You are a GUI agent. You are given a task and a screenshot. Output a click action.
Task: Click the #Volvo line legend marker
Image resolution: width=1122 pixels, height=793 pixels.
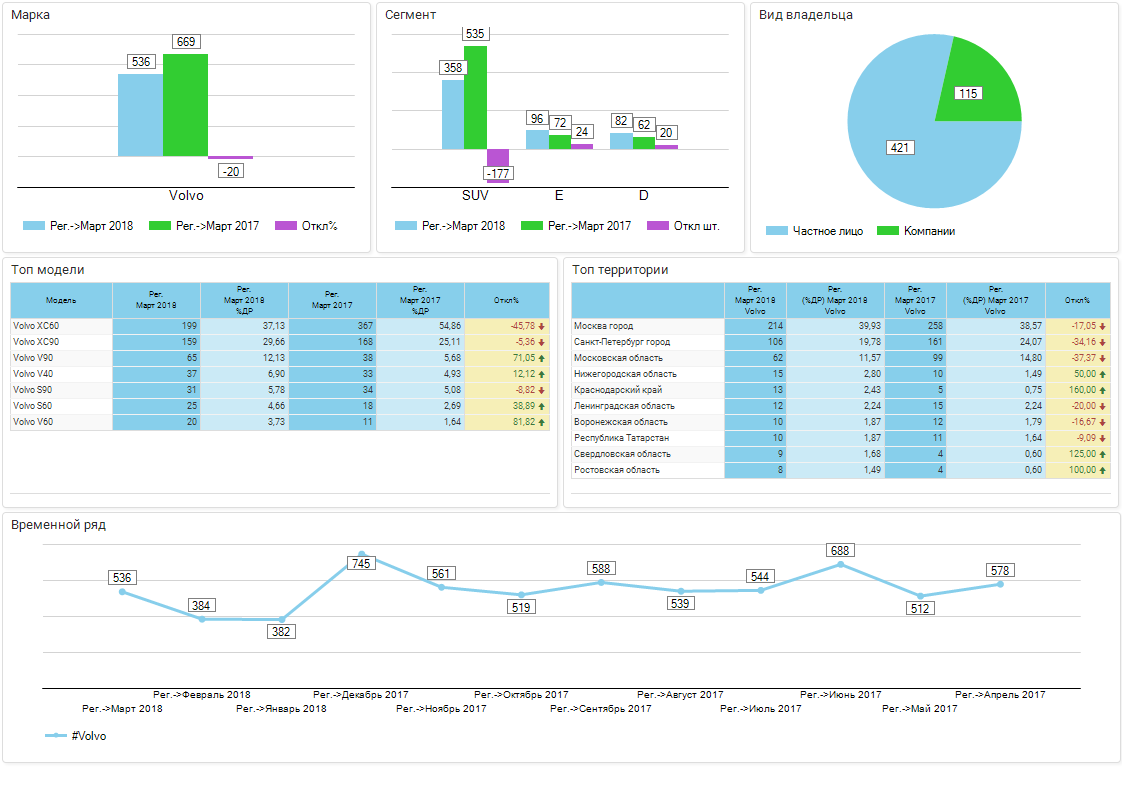tap(56, 736)
